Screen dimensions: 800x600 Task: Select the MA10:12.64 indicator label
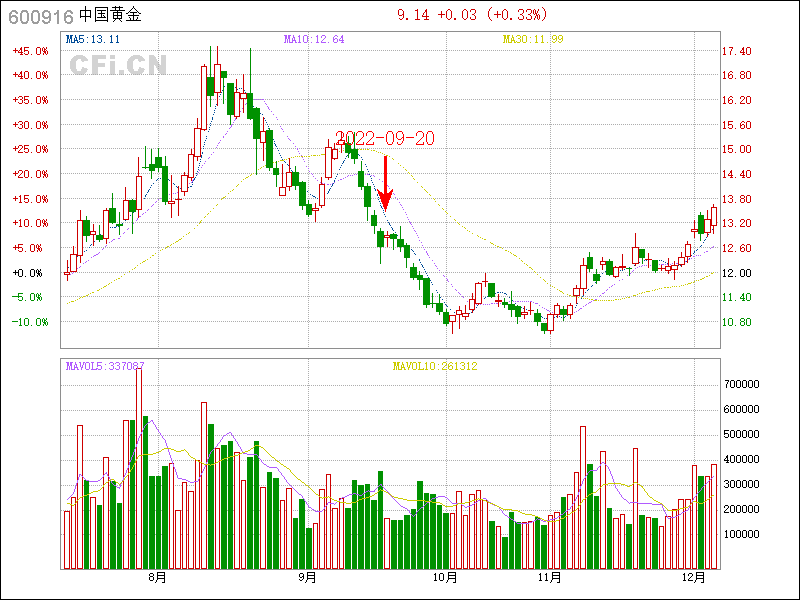click(314, 39)
